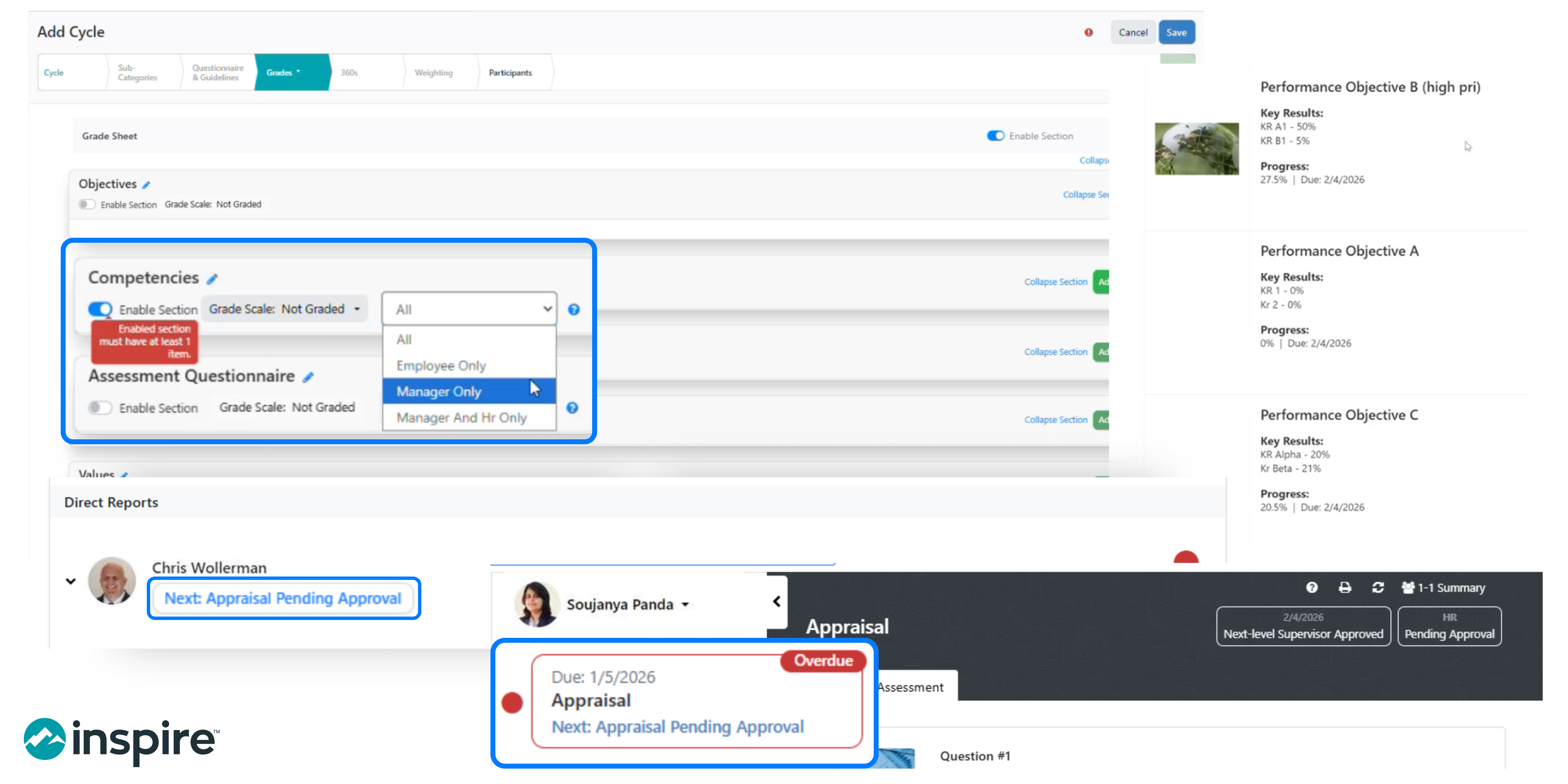The width and height of the screenshot is (1568, 784).
Task: Click the HR Pending Approval status button
Action: click(1449, 626)
